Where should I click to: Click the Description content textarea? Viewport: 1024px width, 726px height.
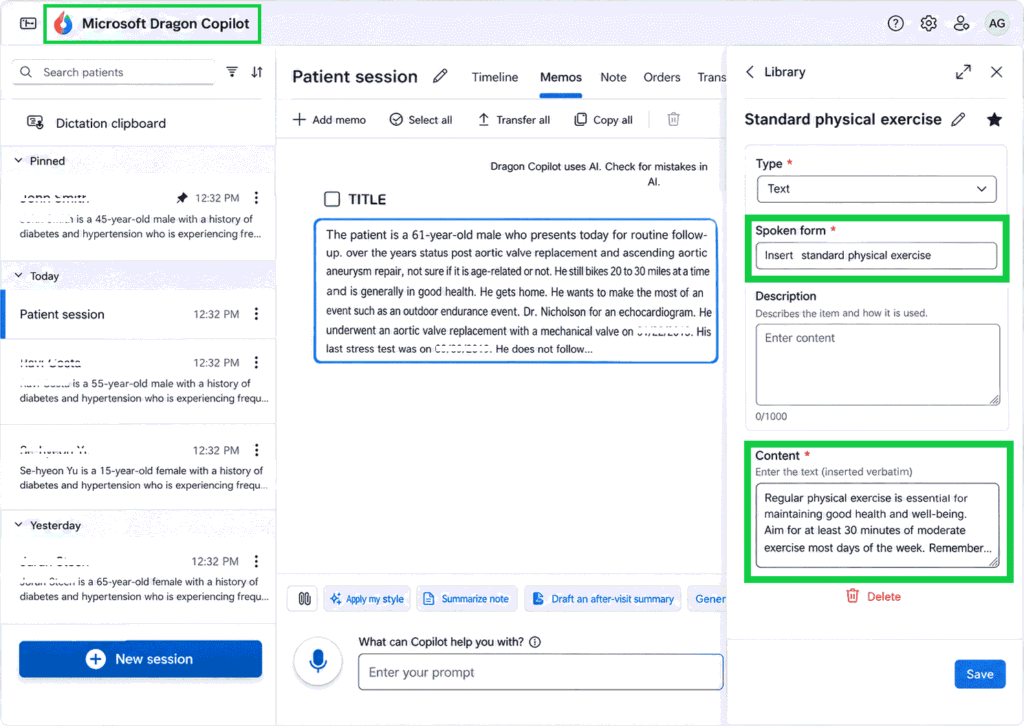[878, 364]
